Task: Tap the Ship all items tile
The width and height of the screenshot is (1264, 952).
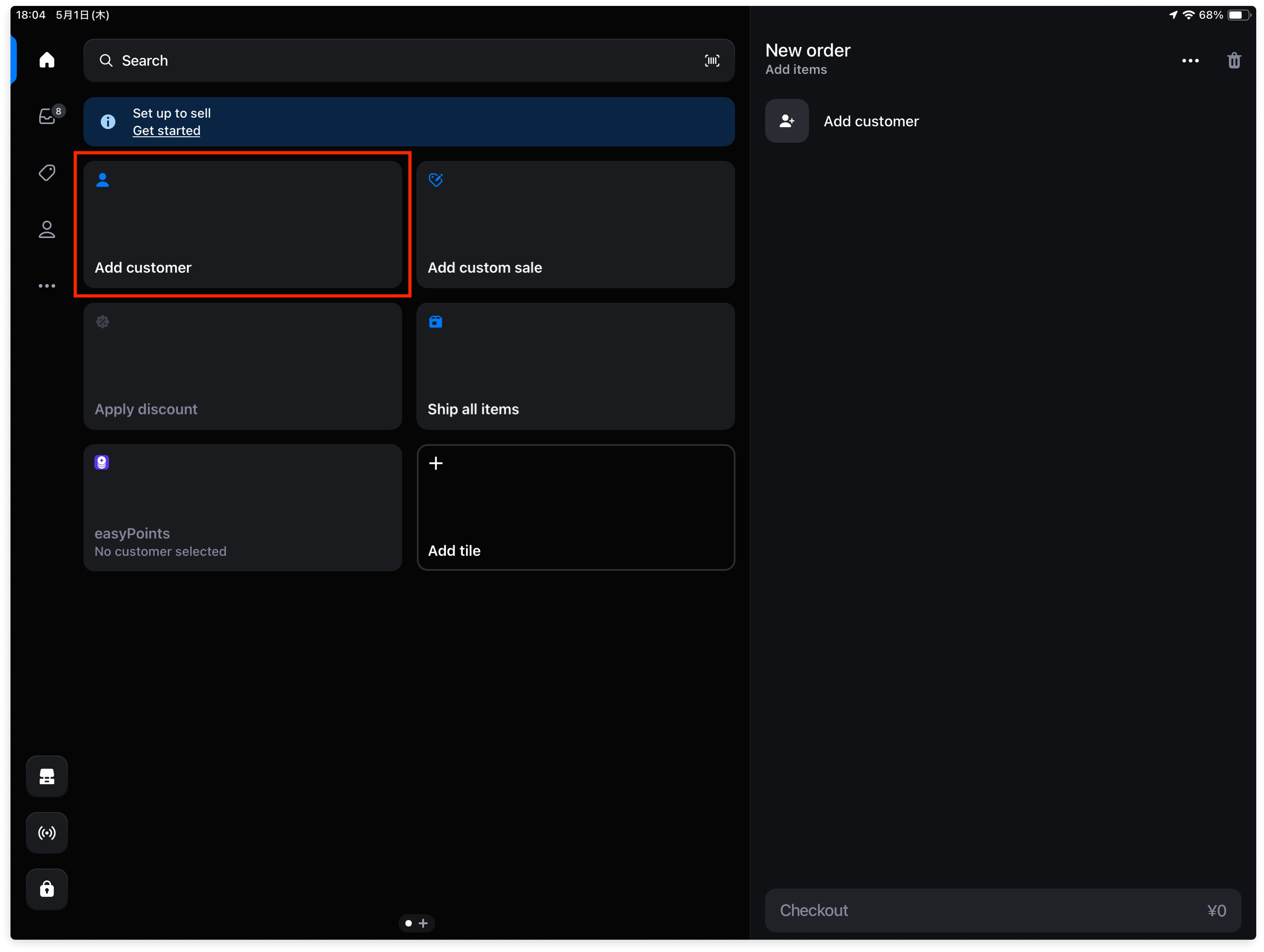Action: pos(575,366)
